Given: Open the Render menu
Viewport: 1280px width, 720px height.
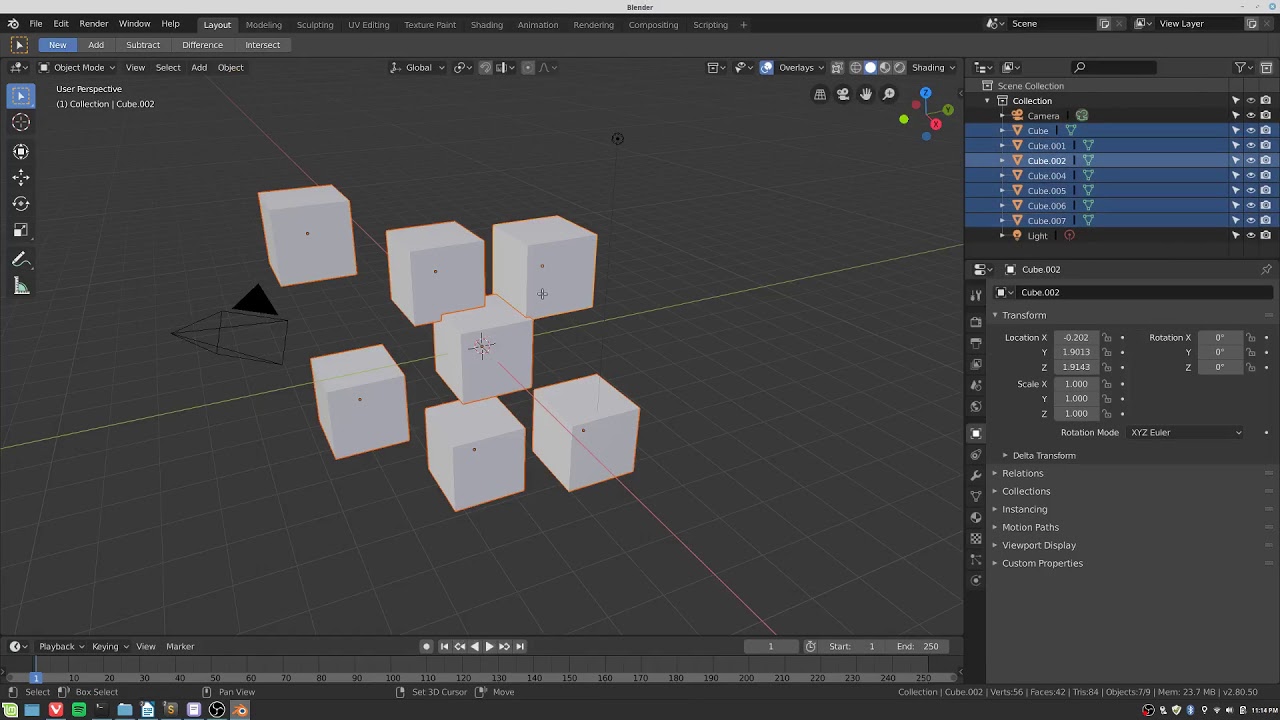Looking at the screenshot, I should click(x=93, y=24).
